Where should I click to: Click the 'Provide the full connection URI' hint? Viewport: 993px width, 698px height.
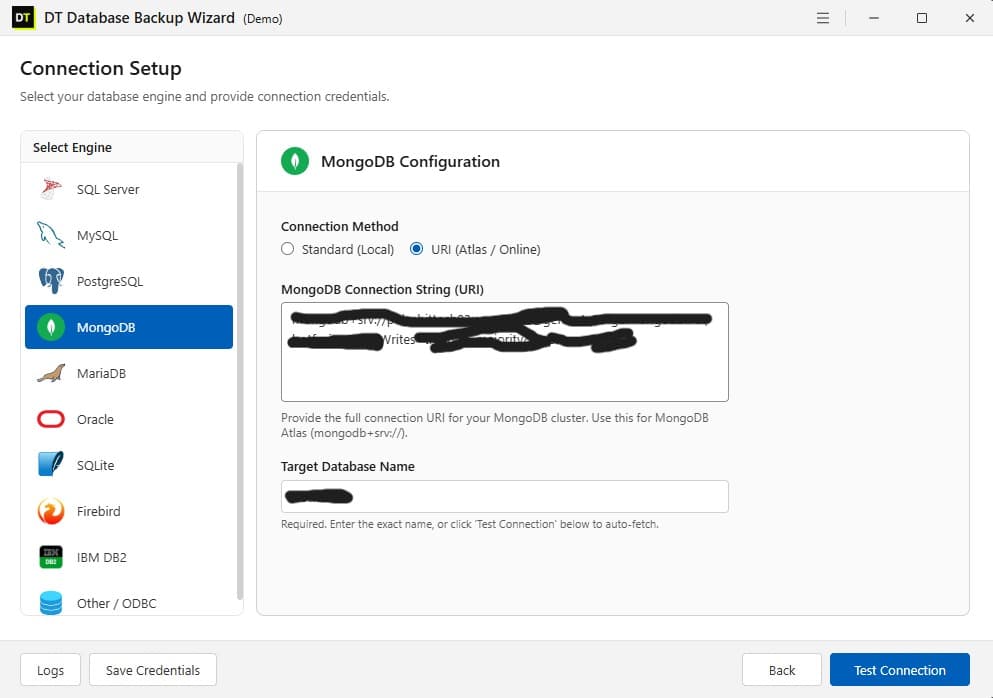(x=495, y=425)
